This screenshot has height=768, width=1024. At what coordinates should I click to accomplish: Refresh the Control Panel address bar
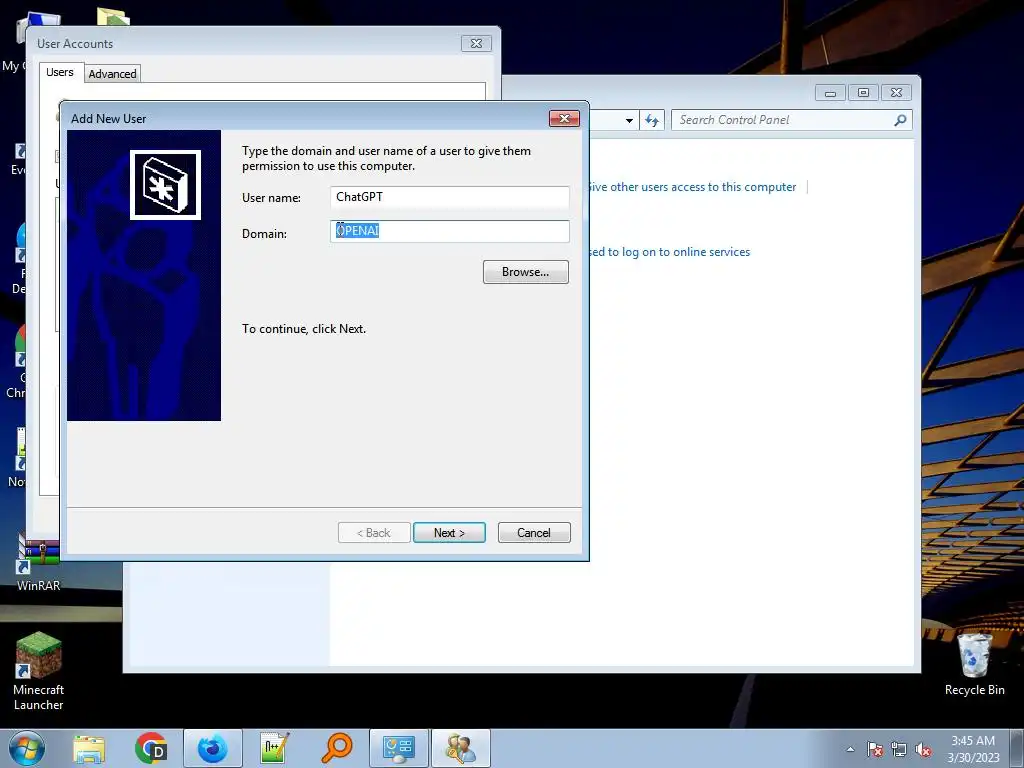(652, 120)
